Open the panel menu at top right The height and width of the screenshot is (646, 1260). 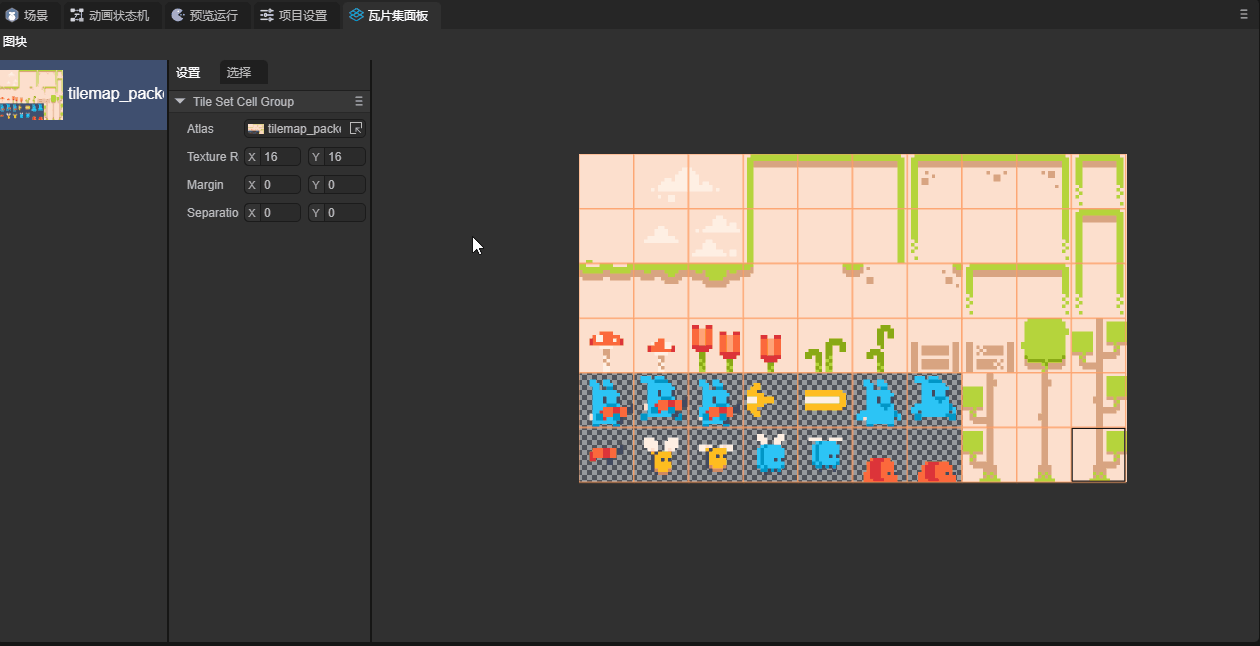pyautogui.click(x=1243, y=15)
